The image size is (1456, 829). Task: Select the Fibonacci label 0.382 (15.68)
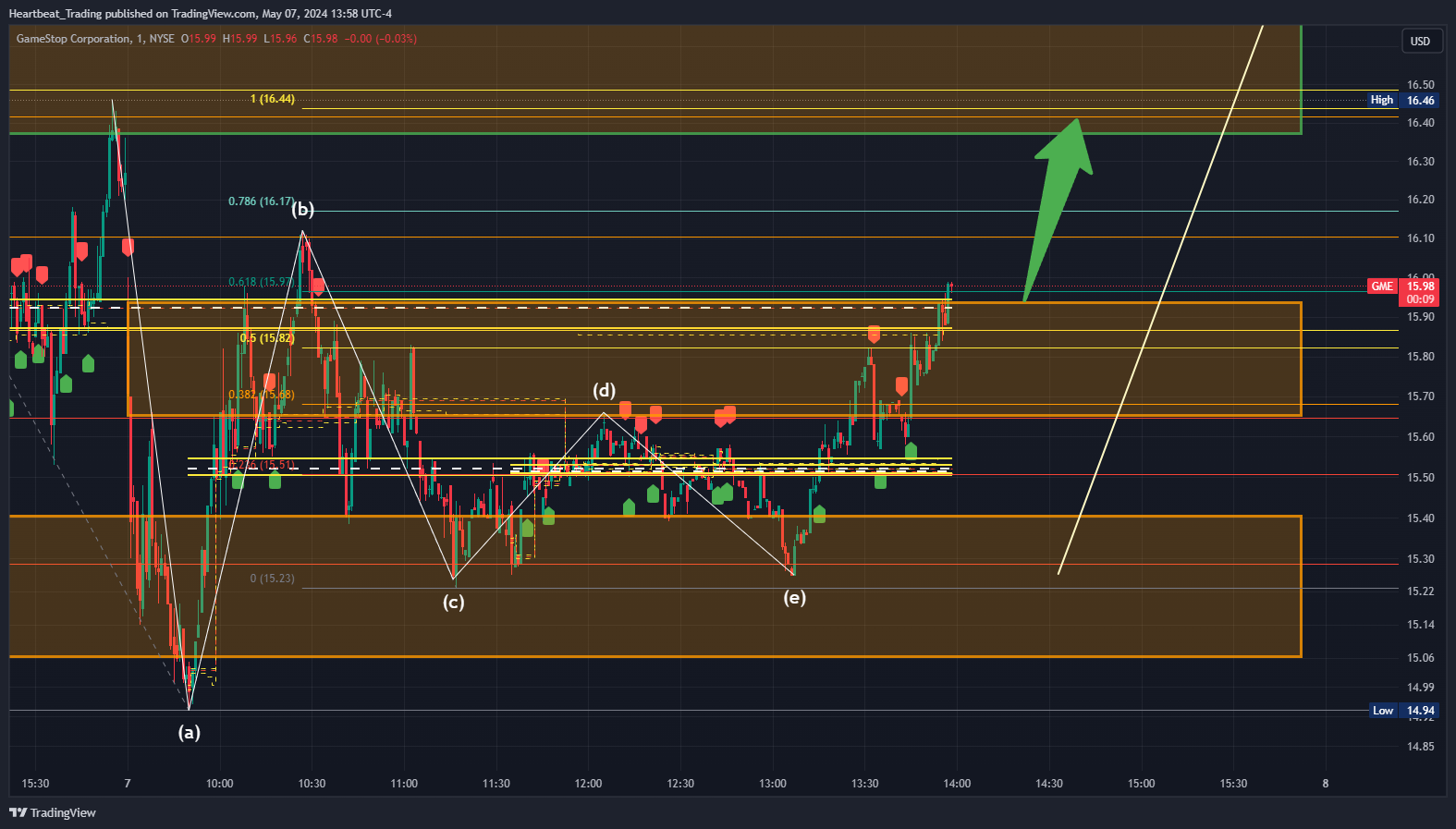[x=262, y=395]
